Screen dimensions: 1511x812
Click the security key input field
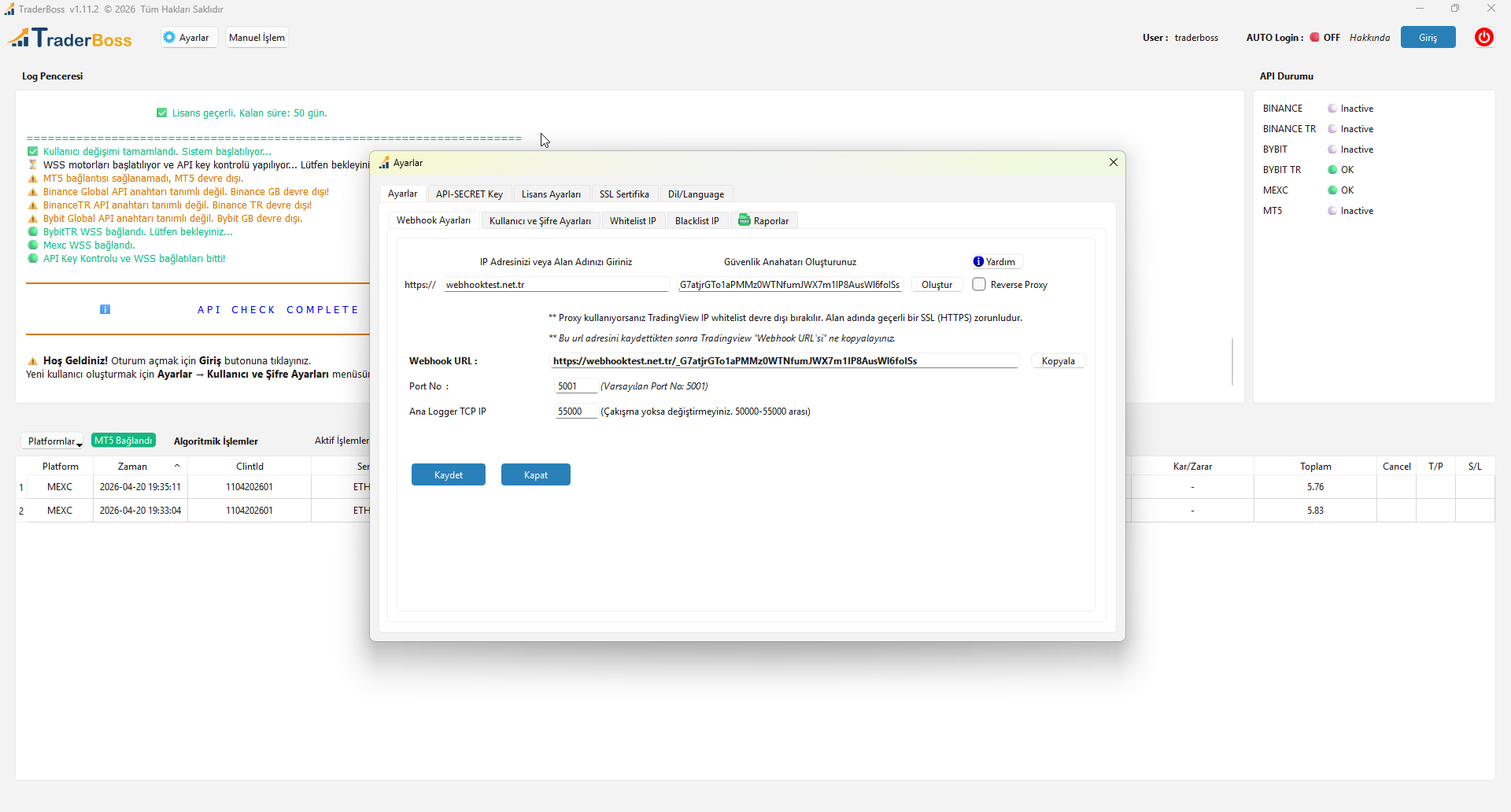[790, 285]
